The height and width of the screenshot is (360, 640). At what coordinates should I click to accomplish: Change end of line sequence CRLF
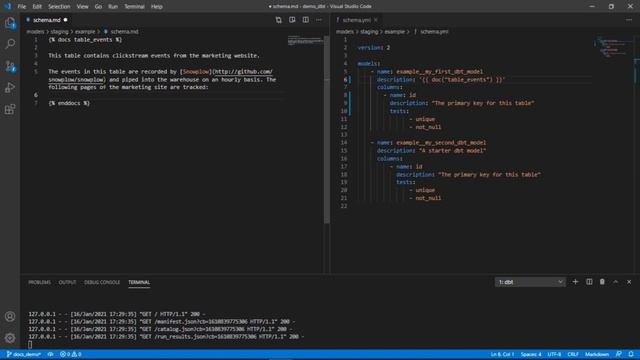point(573,354)
